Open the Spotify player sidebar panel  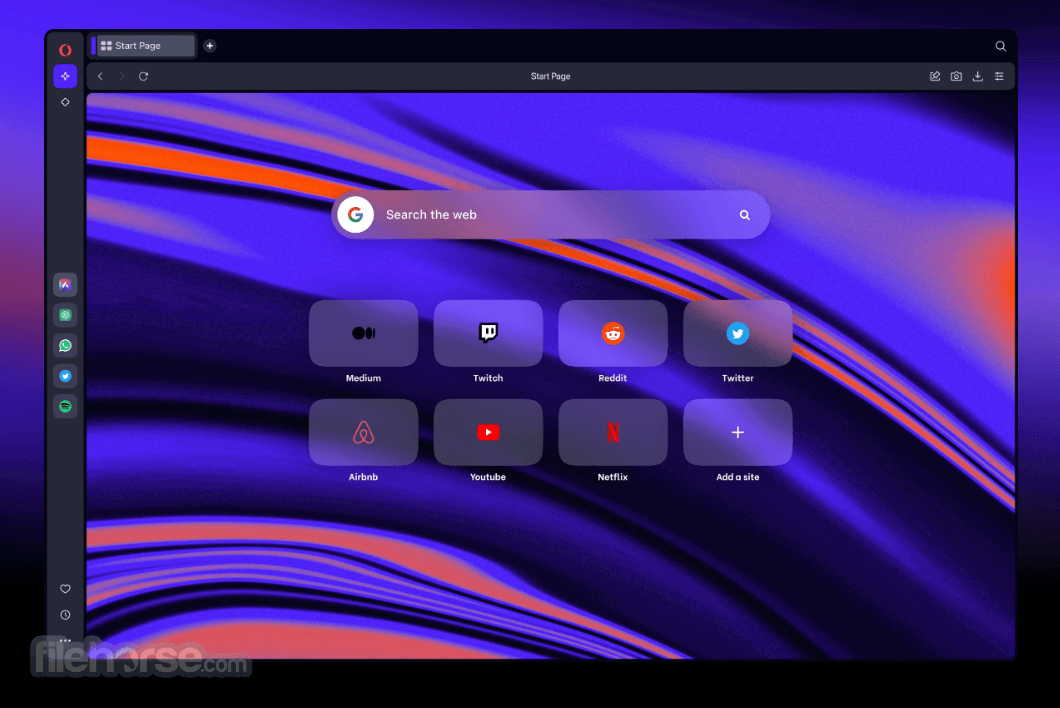click(65, 407)
